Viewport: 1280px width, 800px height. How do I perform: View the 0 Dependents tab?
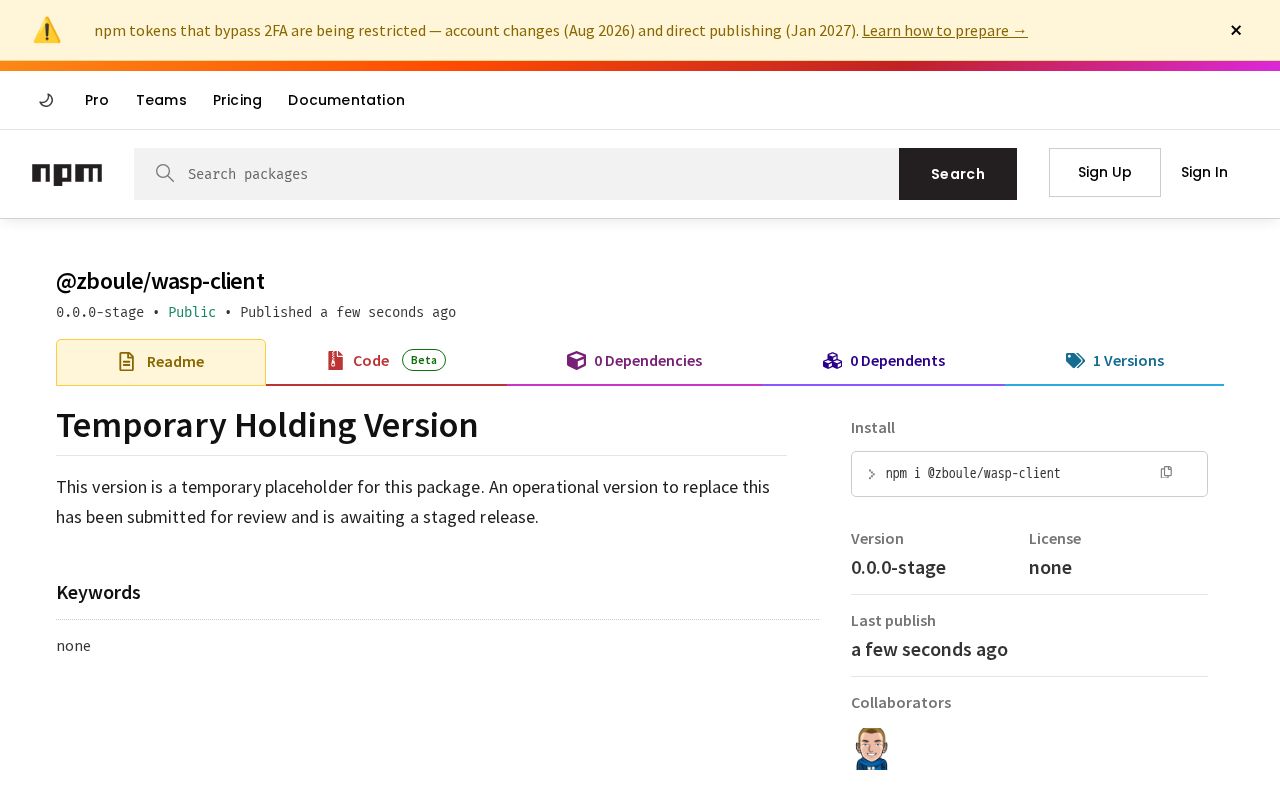884,361
